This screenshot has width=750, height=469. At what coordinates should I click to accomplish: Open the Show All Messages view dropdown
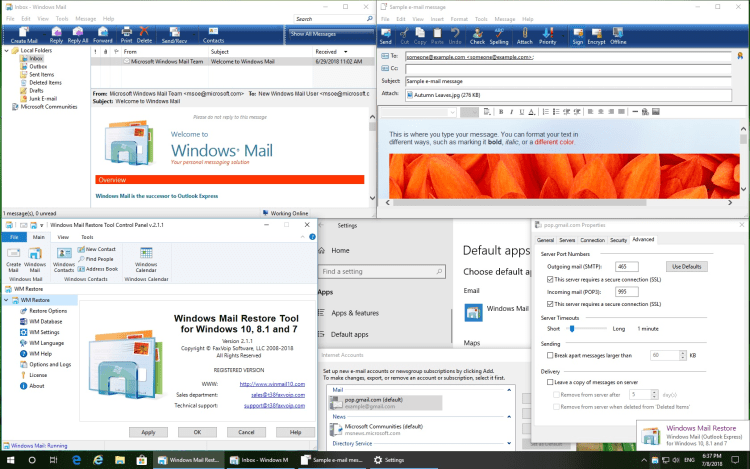pos(331,34)
